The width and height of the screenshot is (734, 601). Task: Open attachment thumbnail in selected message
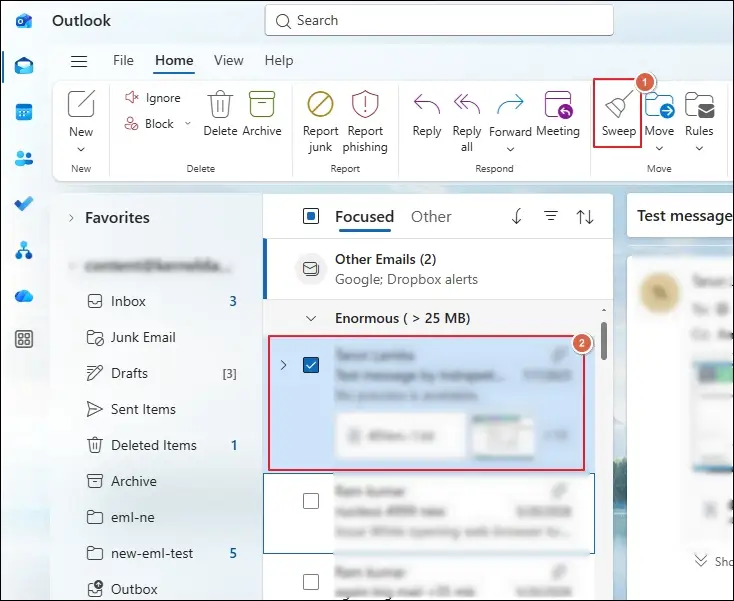502,437
